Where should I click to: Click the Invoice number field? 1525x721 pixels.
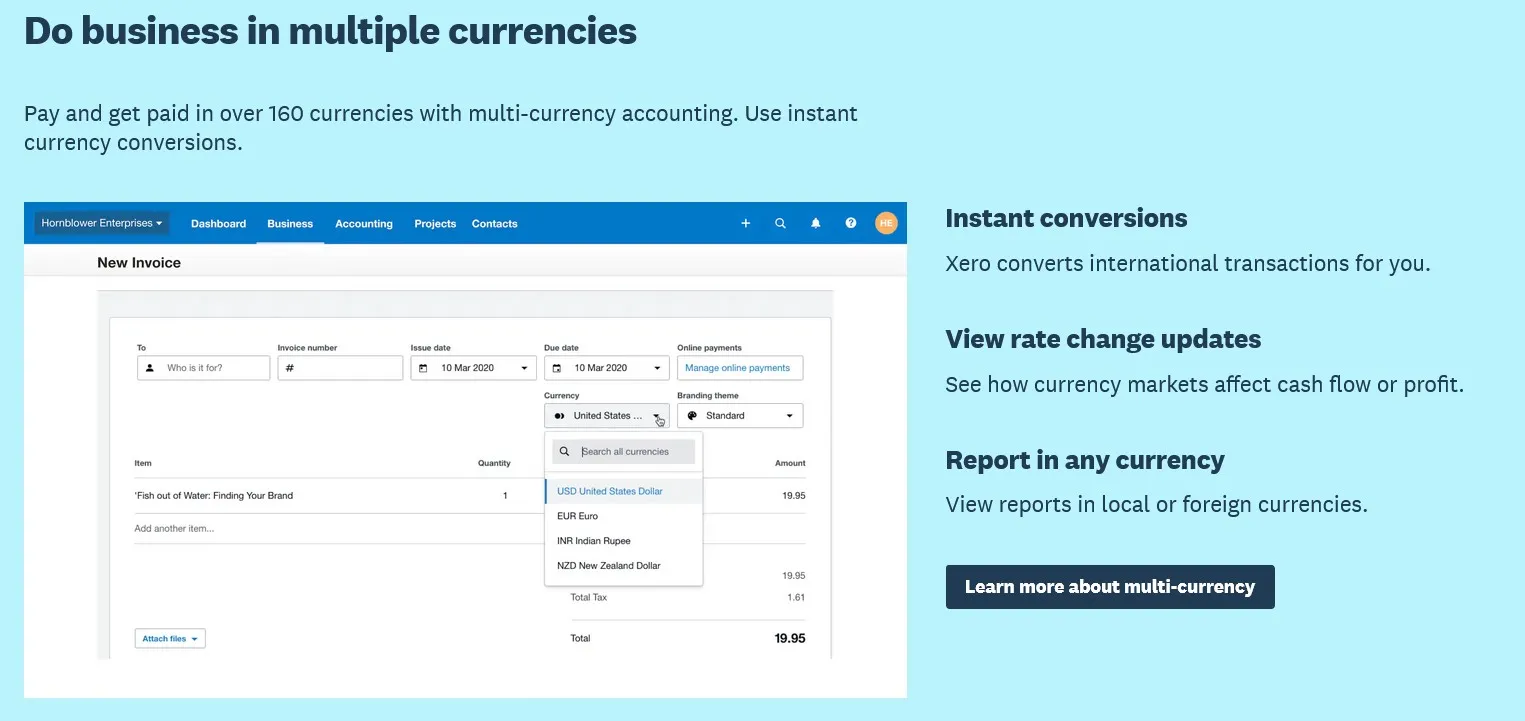340,368
